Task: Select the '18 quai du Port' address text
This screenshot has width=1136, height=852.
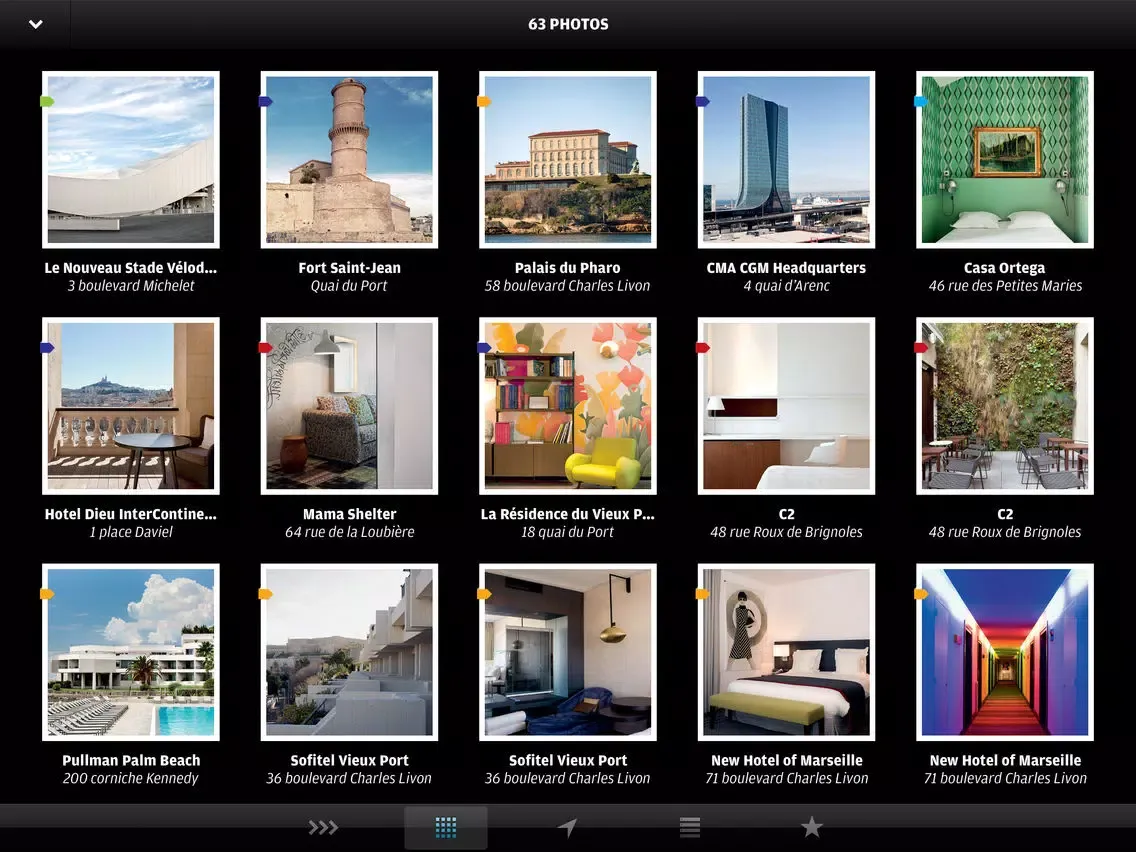Action: (568, 532)
